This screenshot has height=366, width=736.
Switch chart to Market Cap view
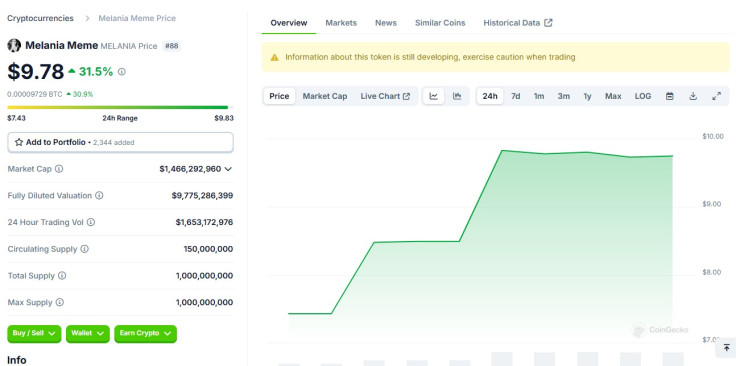tap(325, 96)
